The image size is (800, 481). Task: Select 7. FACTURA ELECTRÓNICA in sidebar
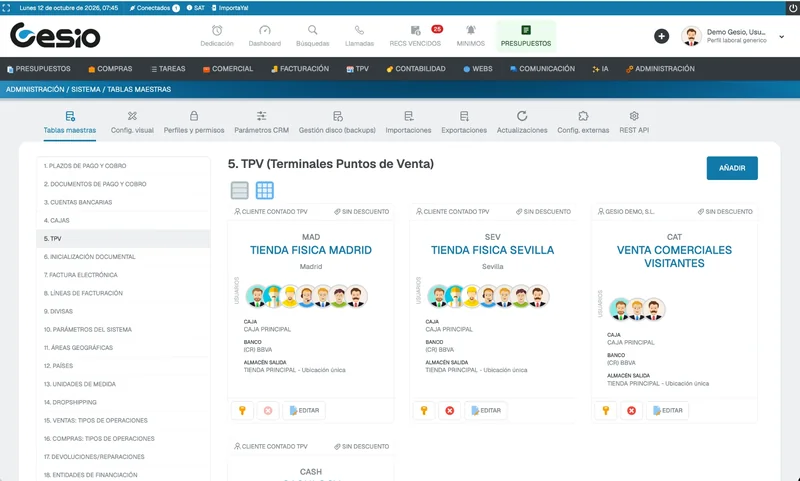coord(123,275)
